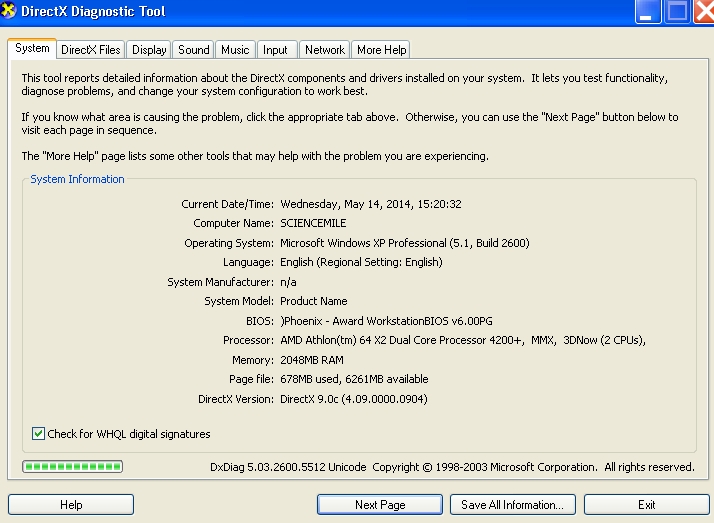The image size is (714, 523).
Task: Click the System Model value Product Name
Action: [314, 301]
